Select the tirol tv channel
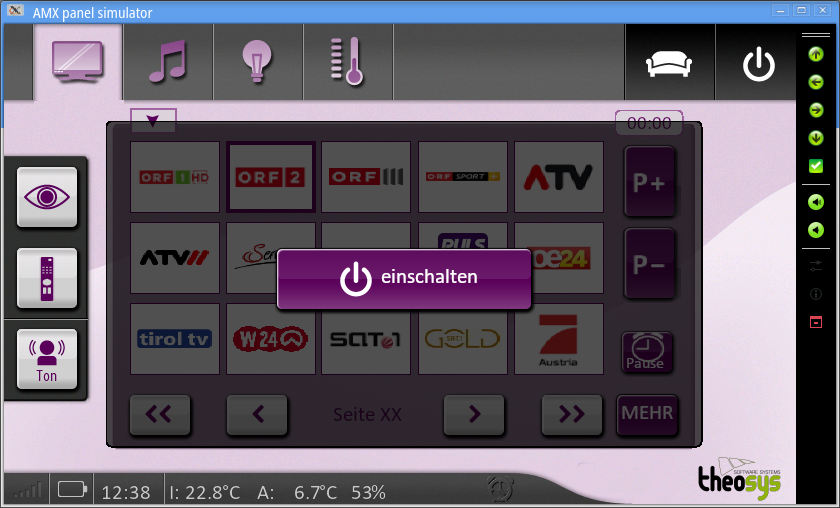Image resolution: width=840 pixels, height=508 pixels. (175, 339)
